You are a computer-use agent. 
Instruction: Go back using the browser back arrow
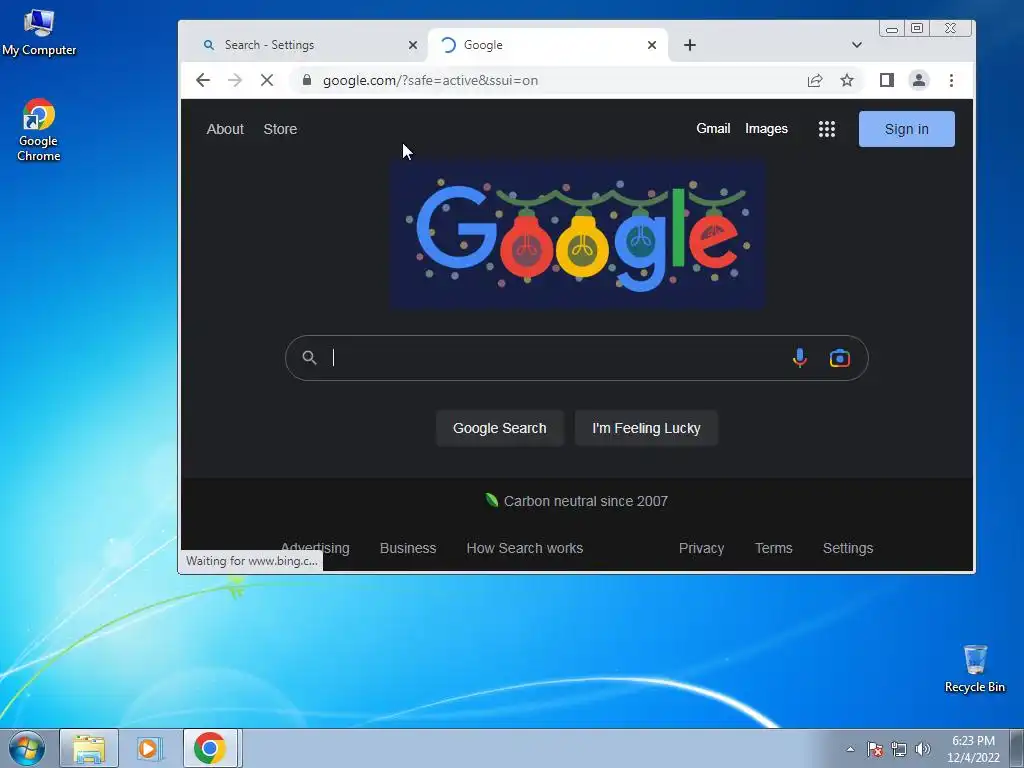[202, 80]
